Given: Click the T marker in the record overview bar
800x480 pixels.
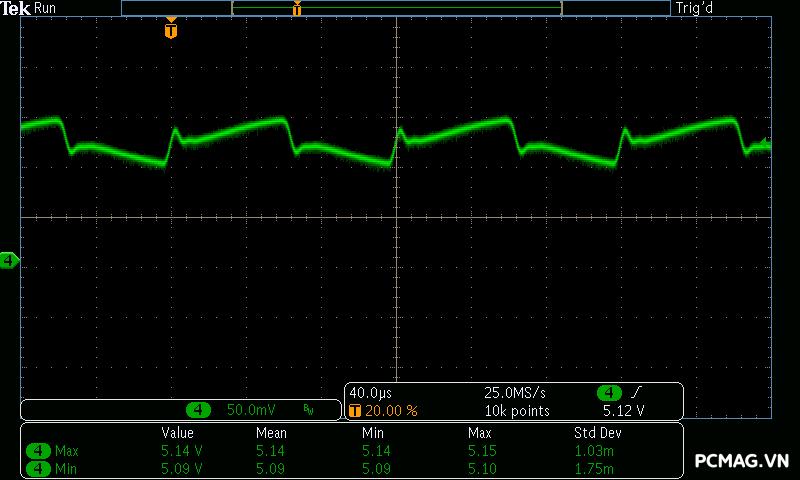Looking at the screenshot, I should 297,9.
